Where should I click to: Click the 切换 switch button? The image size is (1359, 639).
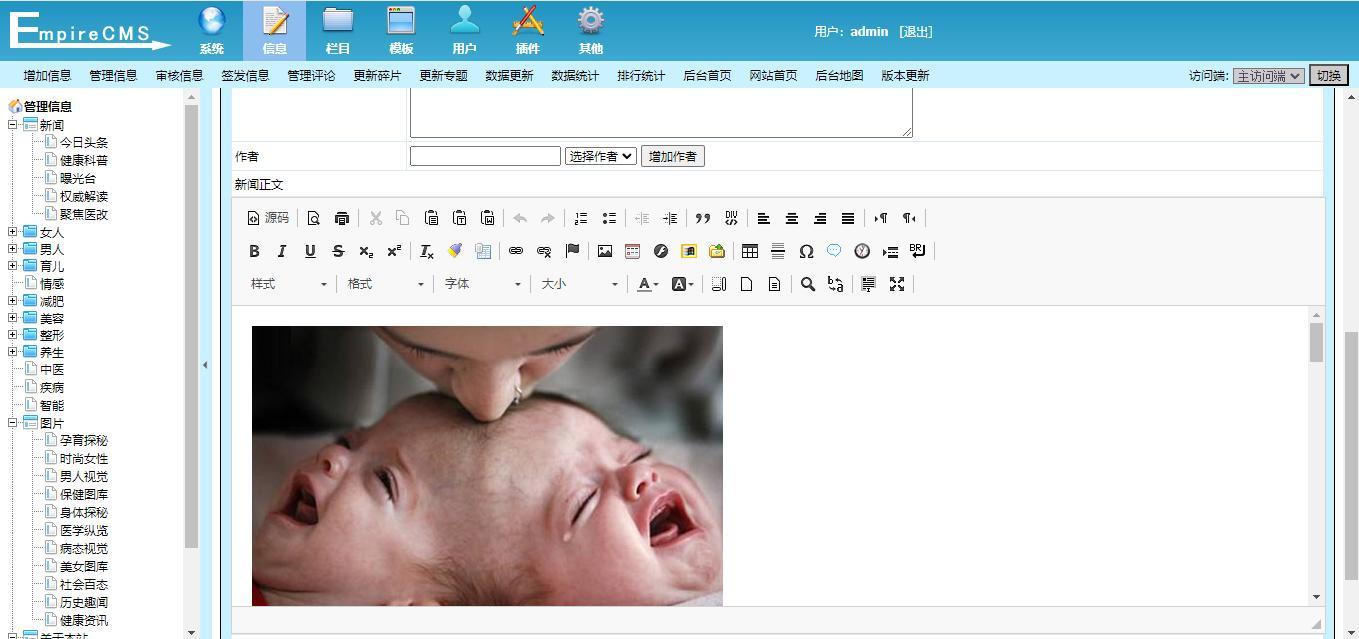pos(1329,75)
